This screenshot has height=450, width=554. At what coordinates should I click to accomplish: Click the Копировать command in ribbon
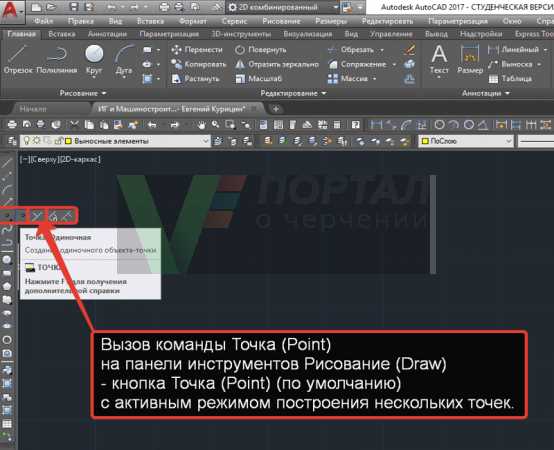(198, 64)
